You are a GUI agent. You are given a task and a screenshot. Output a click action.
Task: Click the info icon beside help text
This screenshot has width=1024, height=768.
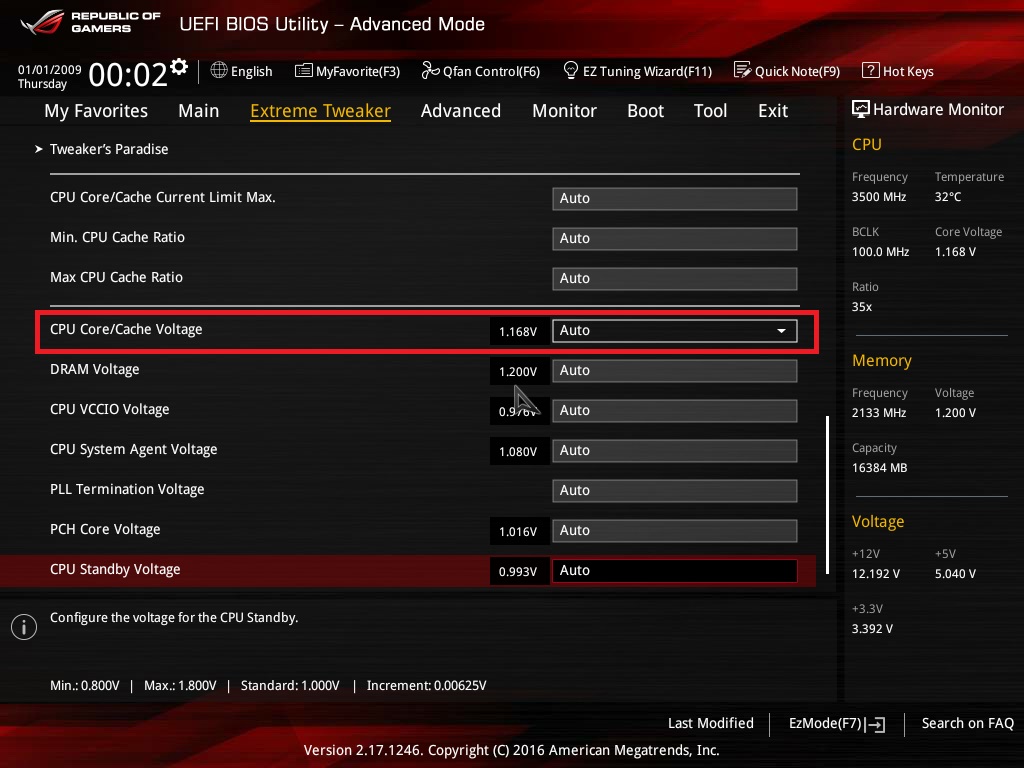coord(23,626)
